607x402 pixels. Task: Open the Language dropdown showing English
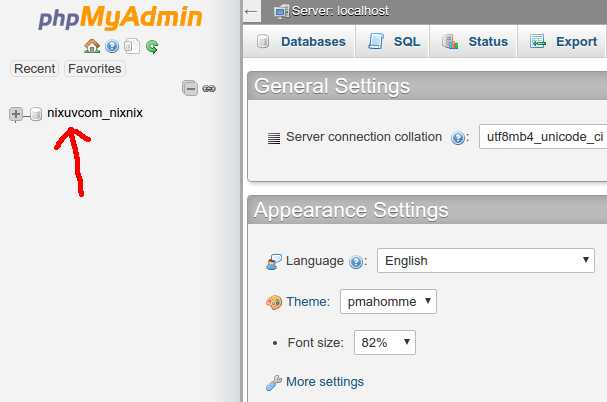(x=486, y=261)
